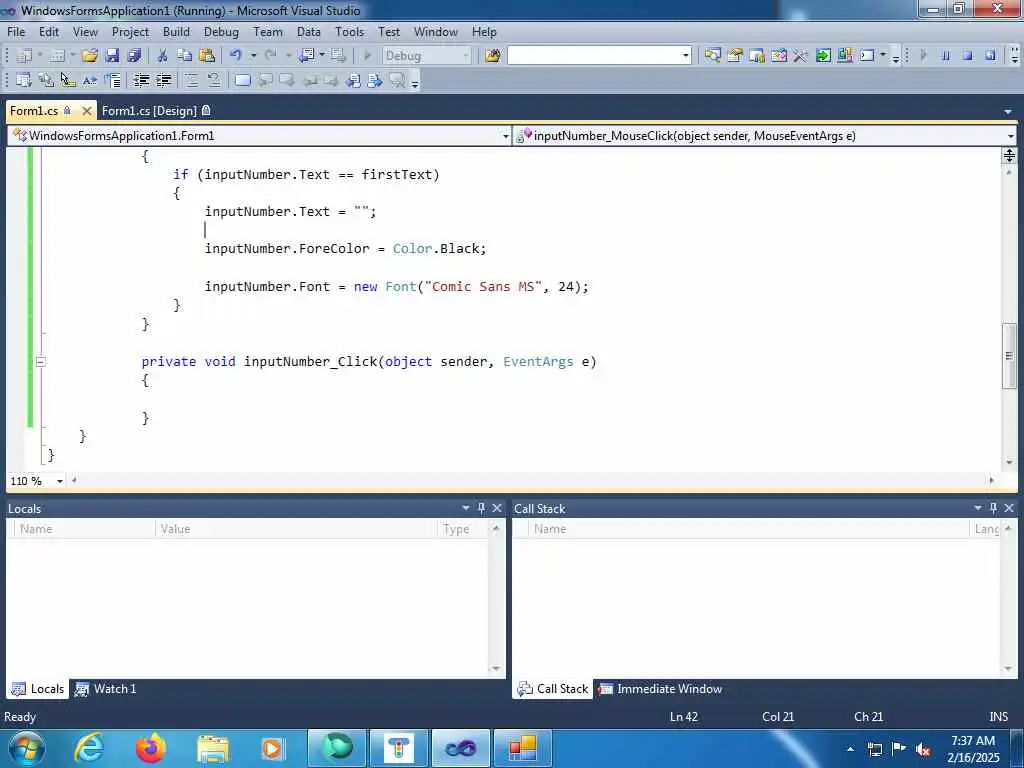
Task: Switch to the Immediate Window tab
Action: (x=660, y=688)
